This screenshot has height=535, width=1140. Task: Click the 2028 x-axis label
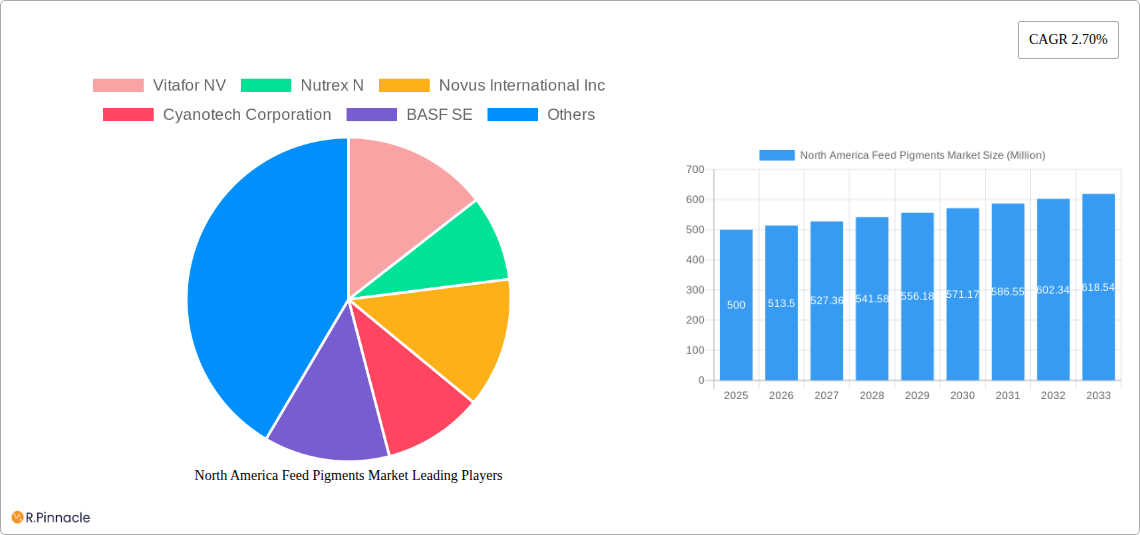[x=872, y=395]
